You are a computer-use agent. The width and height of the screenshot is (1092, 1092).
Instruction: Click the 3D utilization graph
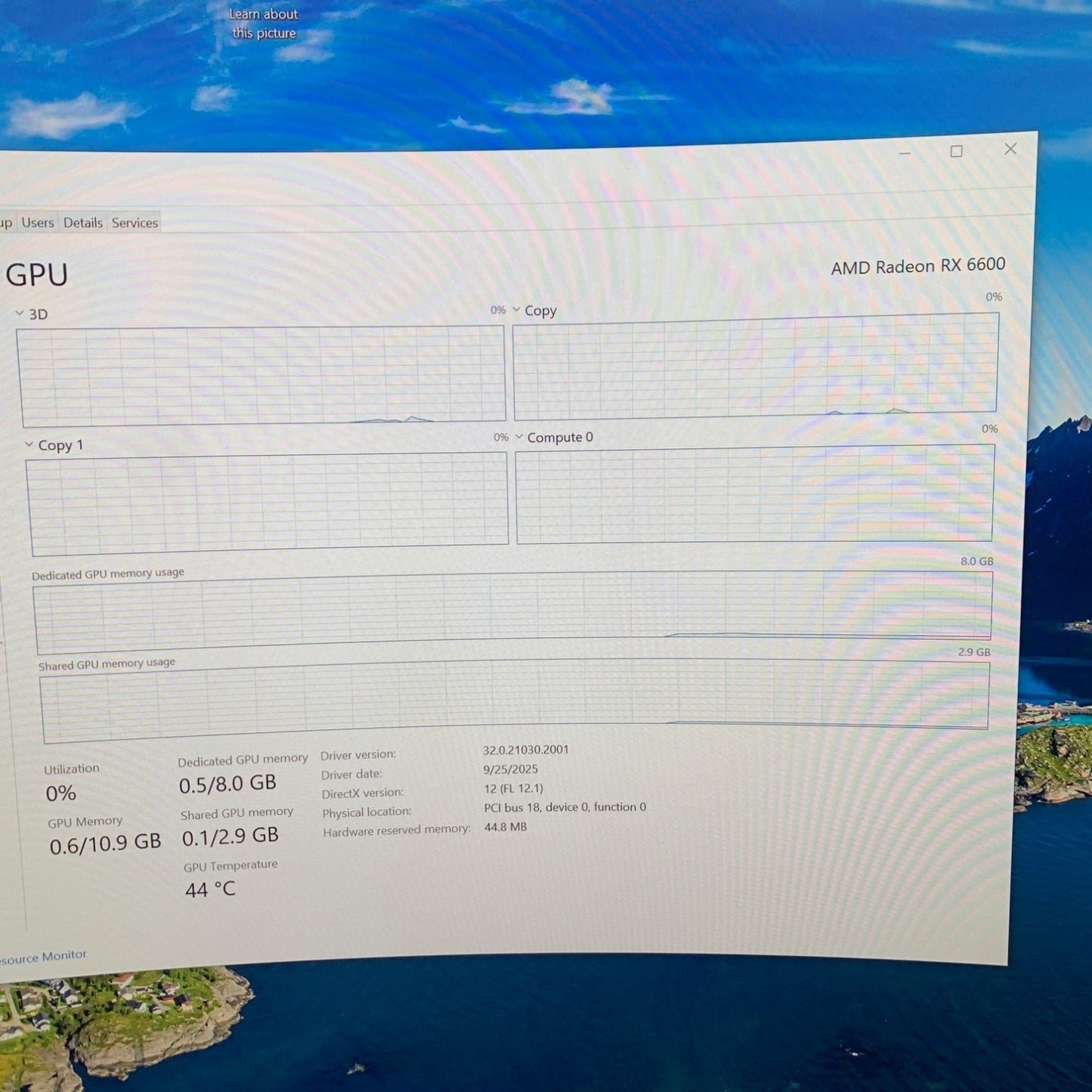point(261,374)
